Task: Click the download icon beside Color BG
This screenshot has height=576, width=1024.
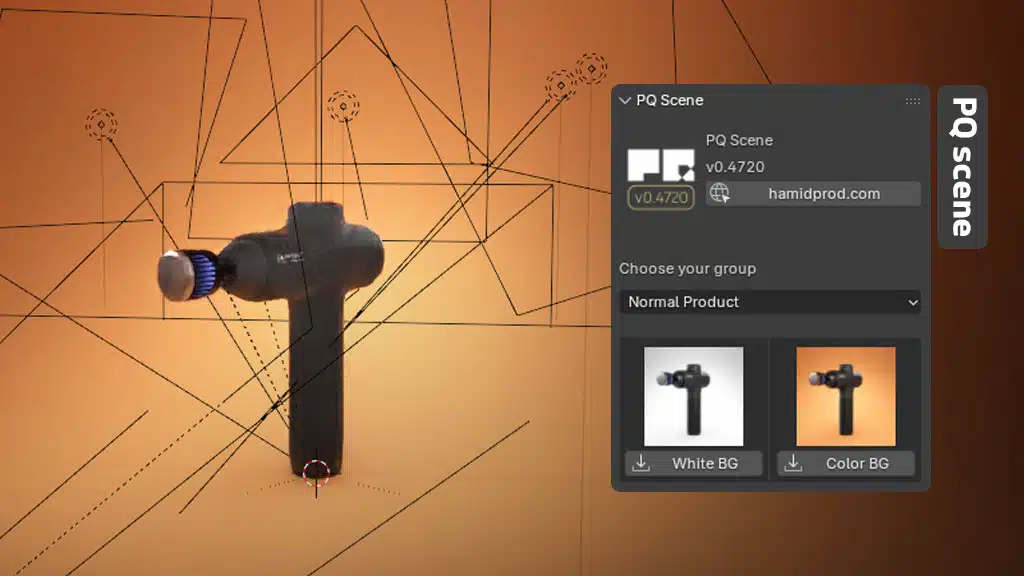Action: pos(793,464)
